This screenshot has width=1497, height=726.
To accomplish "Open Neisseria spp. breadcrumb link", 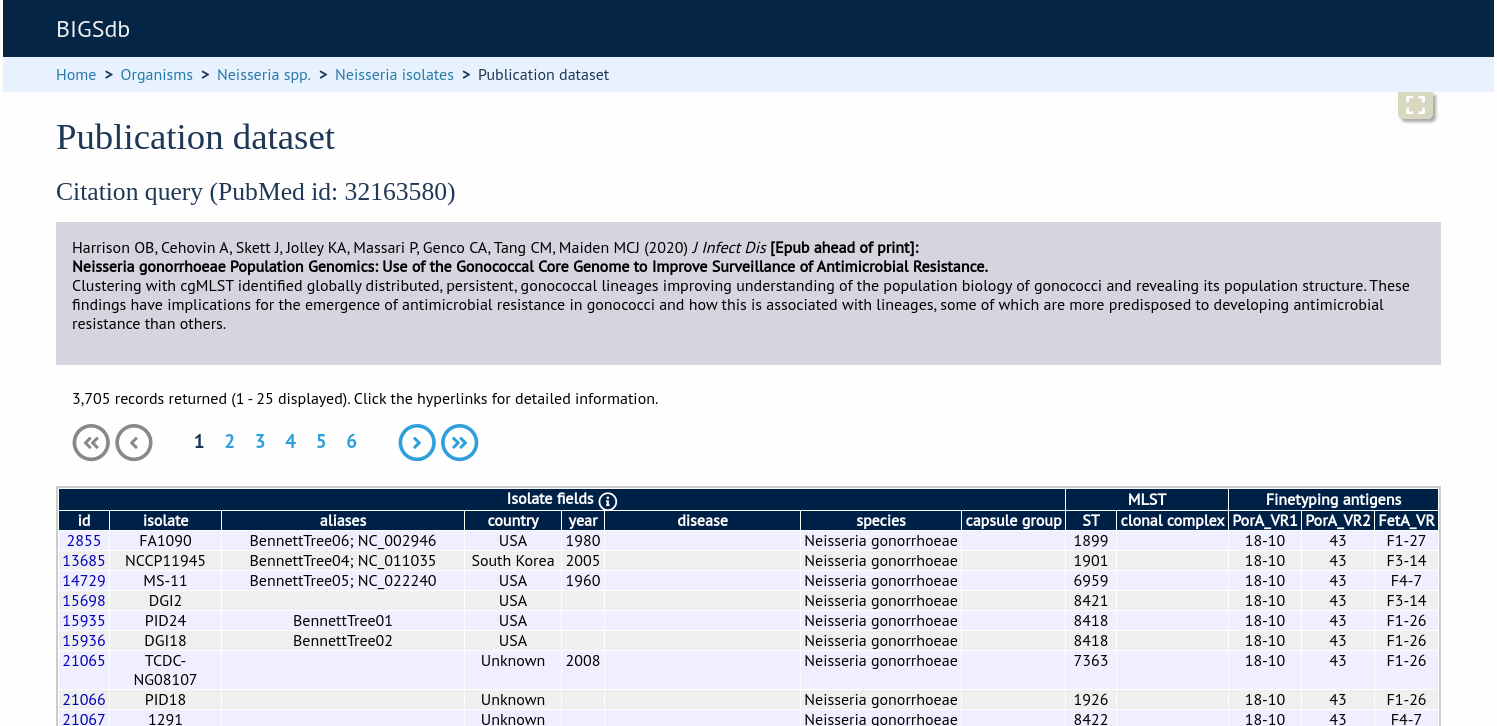I will (x=264, y=75).
